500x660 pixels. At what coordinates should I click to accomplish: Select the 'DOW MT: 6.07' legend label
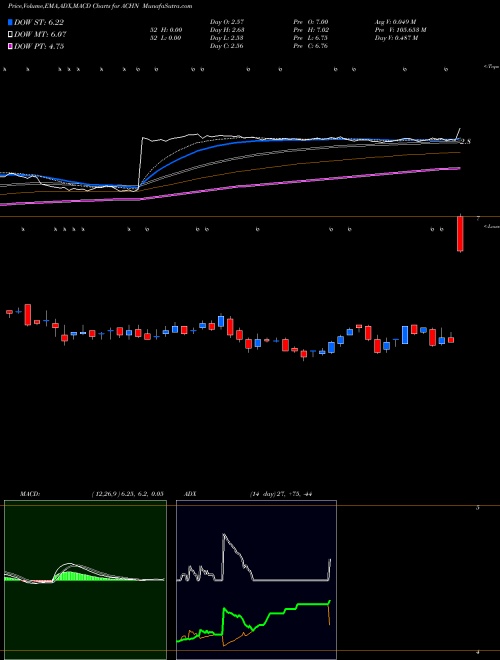[40, 35]
